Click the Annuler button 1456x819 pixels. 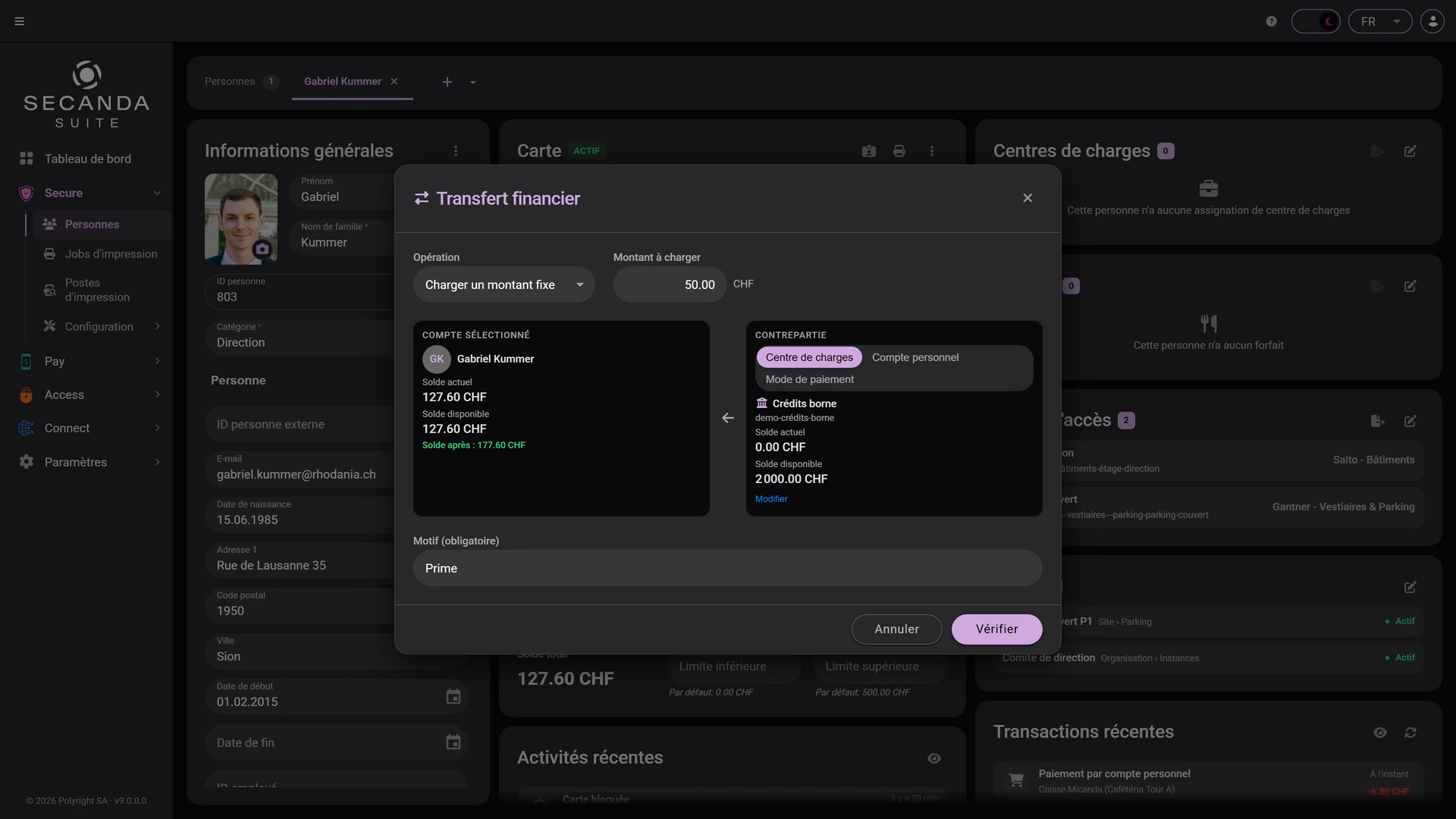(x=897, y=629)
